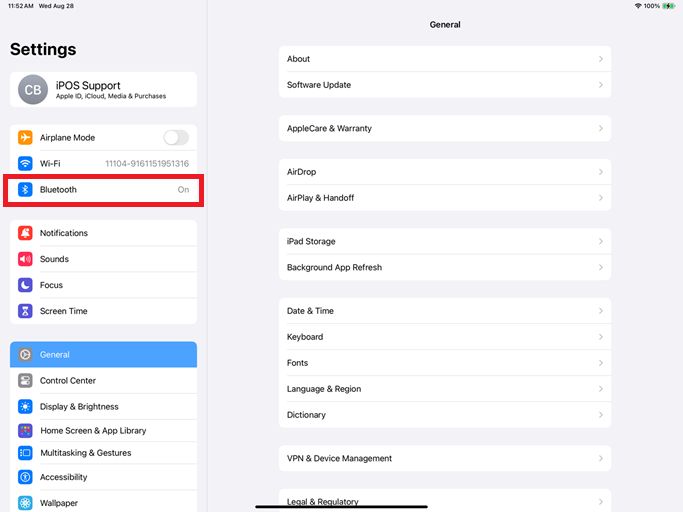Viewport: 683px width, 512px height.
Task: Tap the General gear icon
Action: (x=25, y=354)
